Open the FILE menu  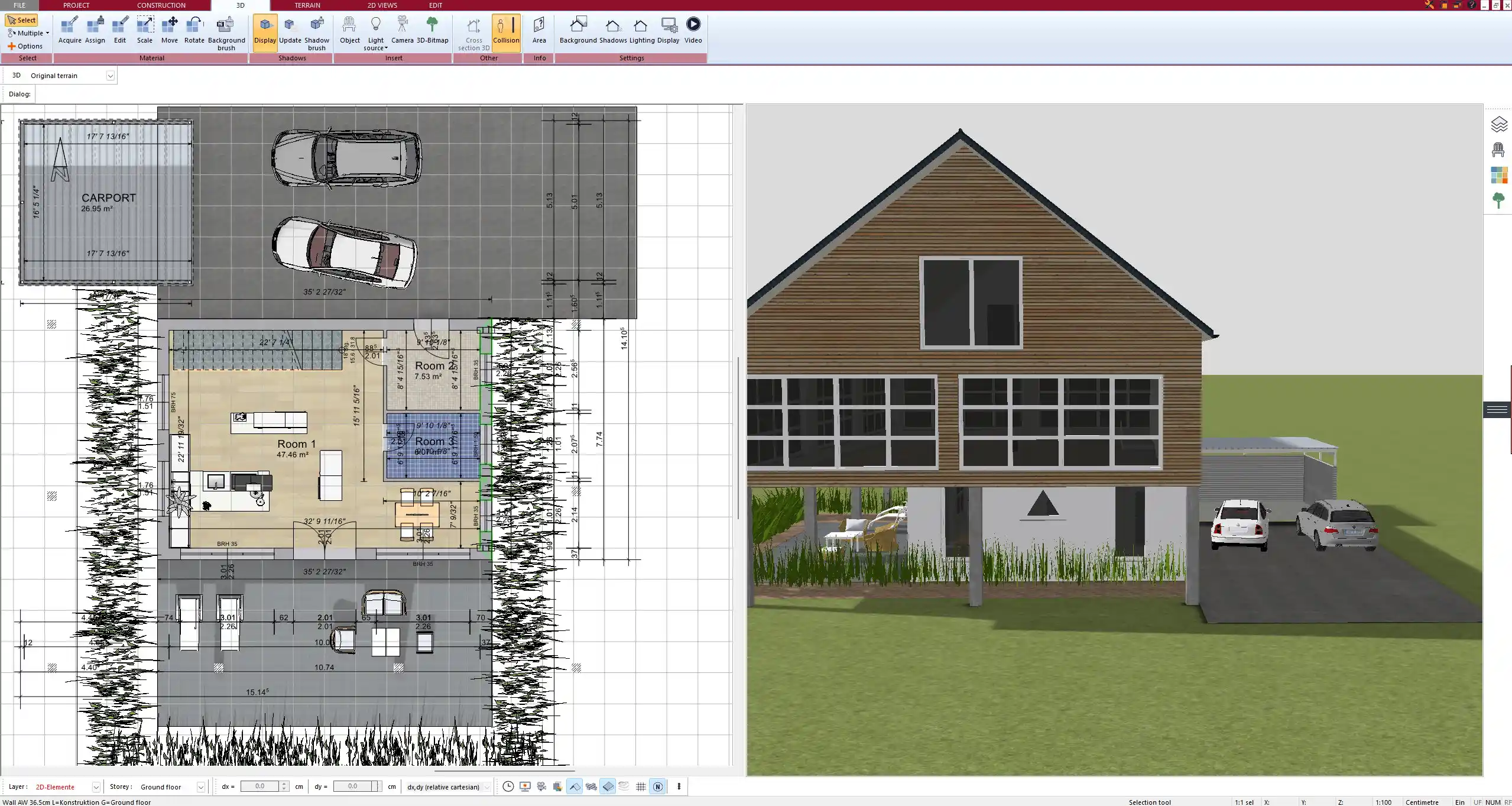point(20,5)
